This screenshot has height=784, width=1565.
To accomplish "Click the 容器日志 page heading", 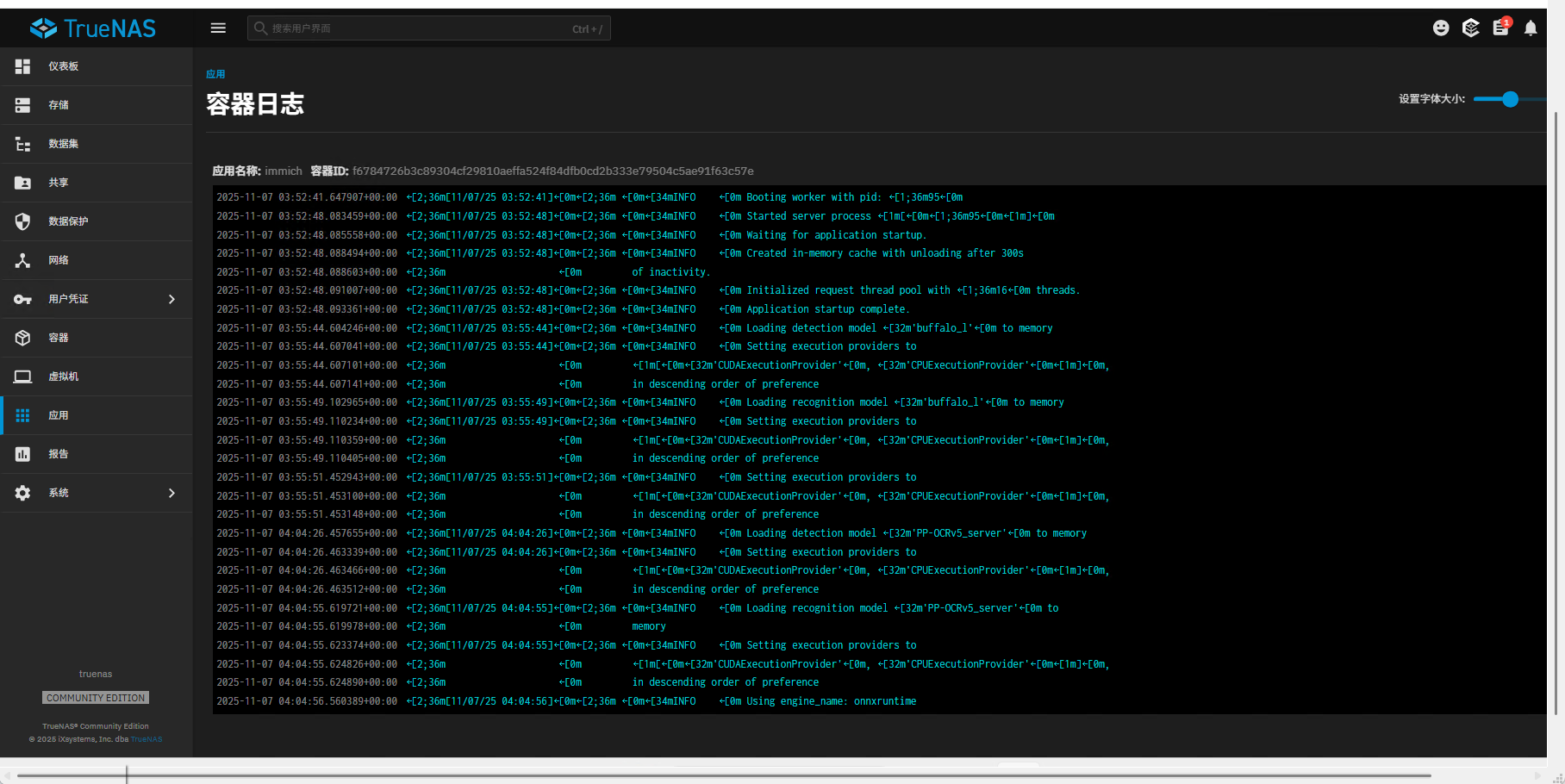I will [x=255, y=104].
